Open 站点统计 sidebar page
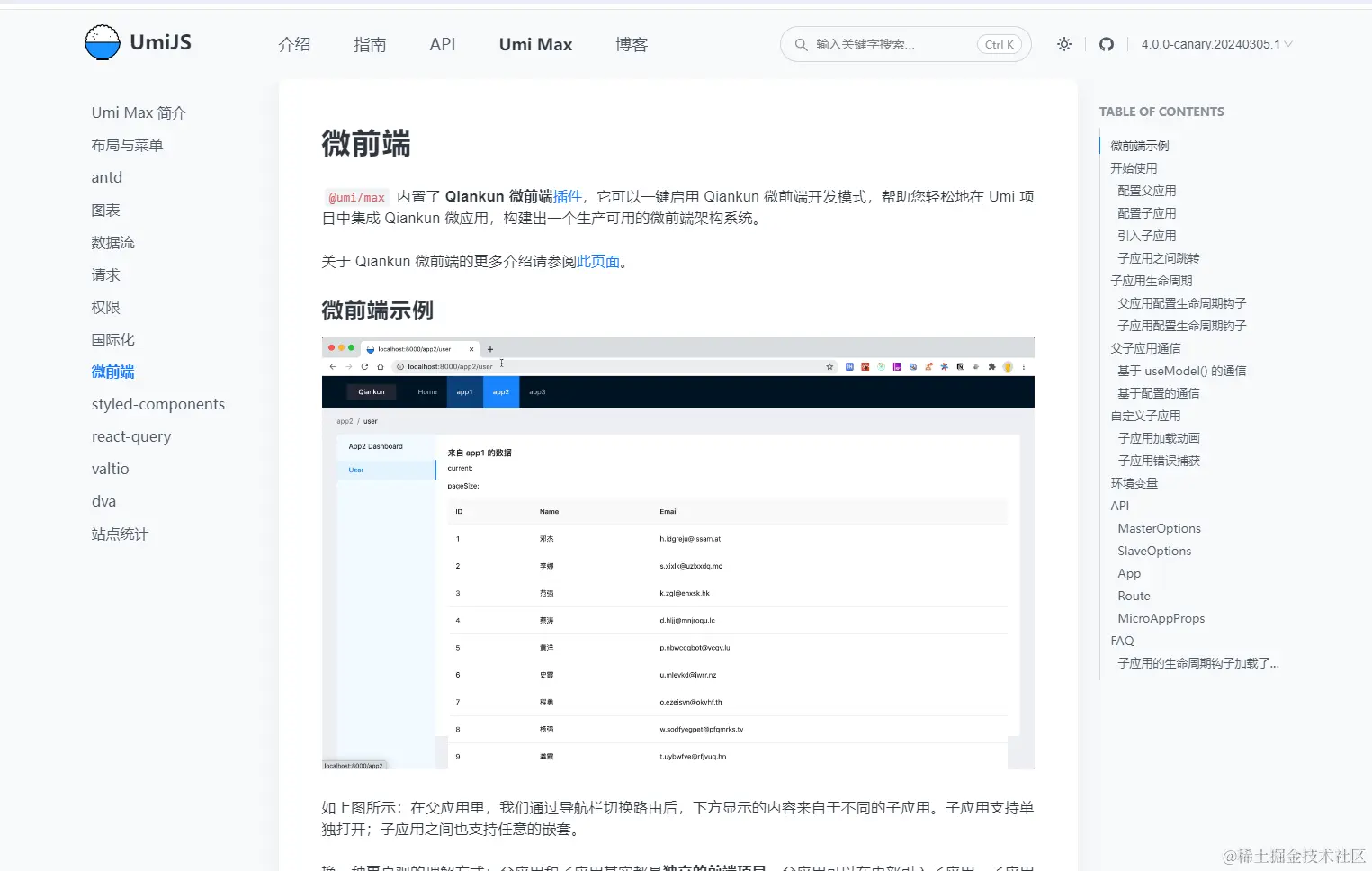Image resolution: width=1372 pixels, height=871 pixels. pos(120,534)
